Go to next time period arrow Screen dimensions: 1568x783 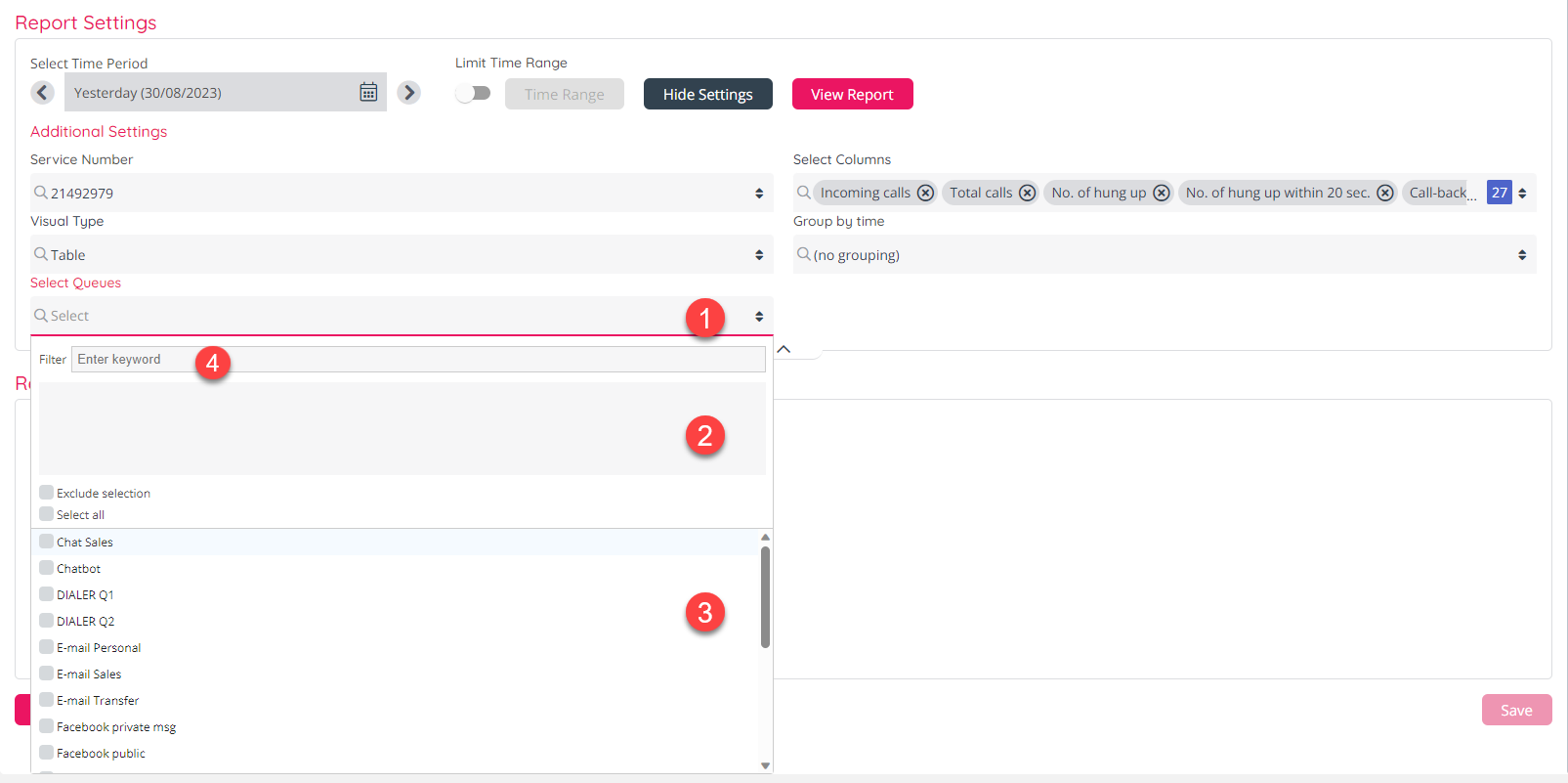coord(409,92)
